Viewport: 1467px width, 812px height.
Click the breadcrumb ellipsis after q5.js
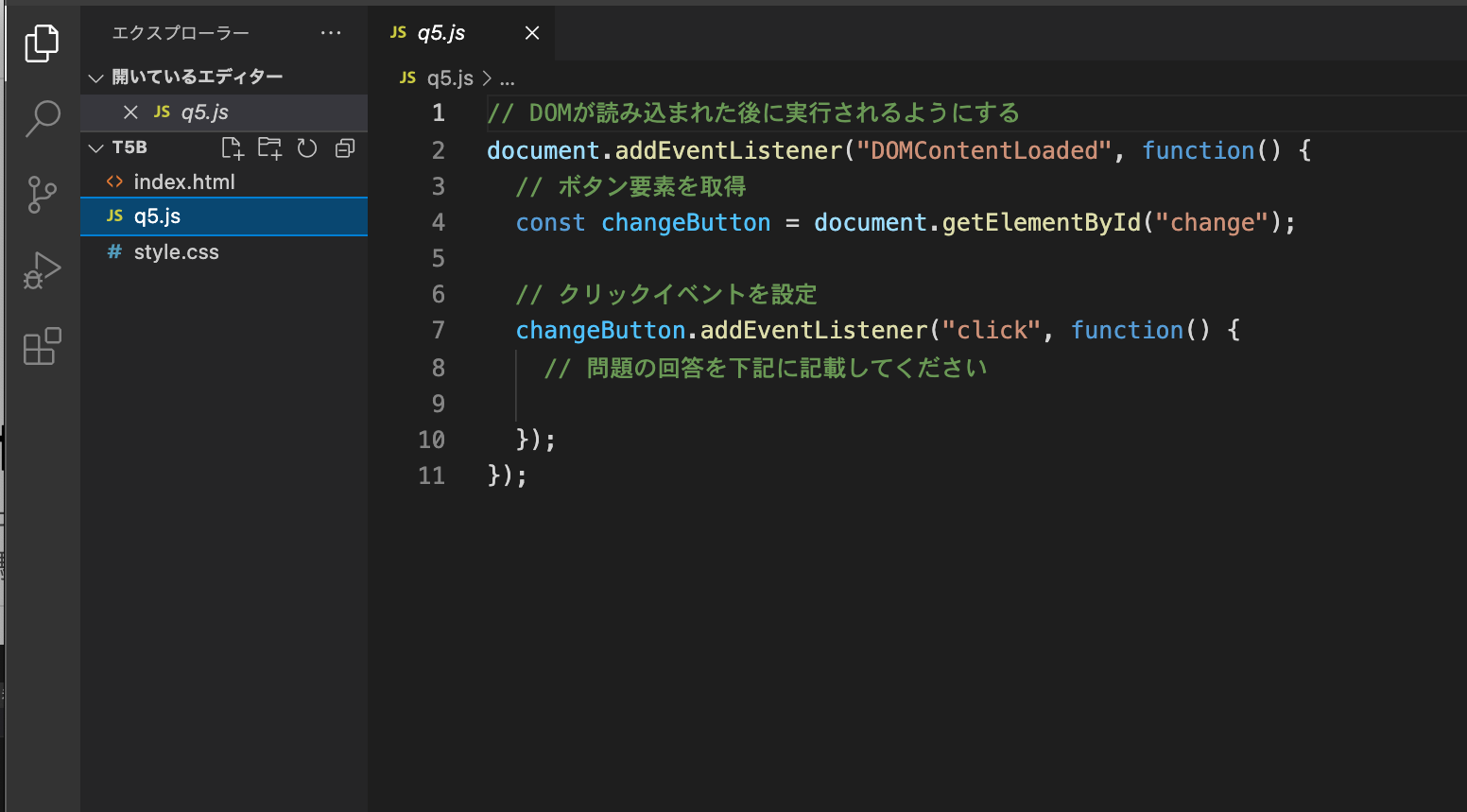[x=508, y=79]
